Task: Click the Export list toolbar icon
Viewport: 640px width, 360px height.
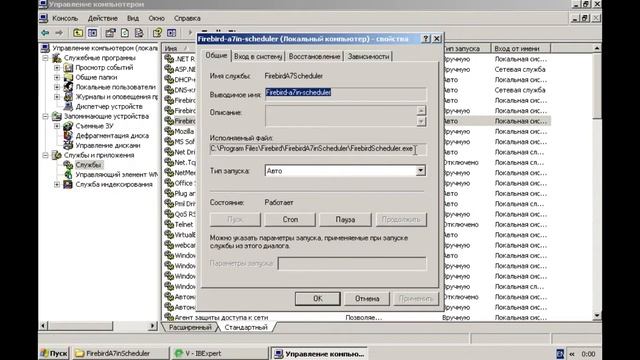Action: click(139, 33)
